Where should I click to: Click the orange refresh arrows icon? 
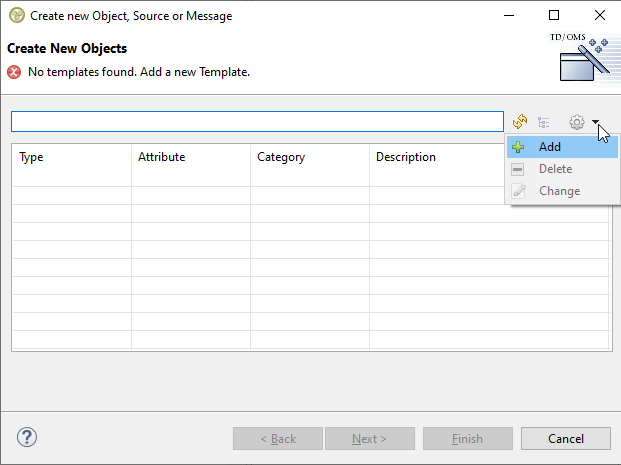[x=520, y=122]
